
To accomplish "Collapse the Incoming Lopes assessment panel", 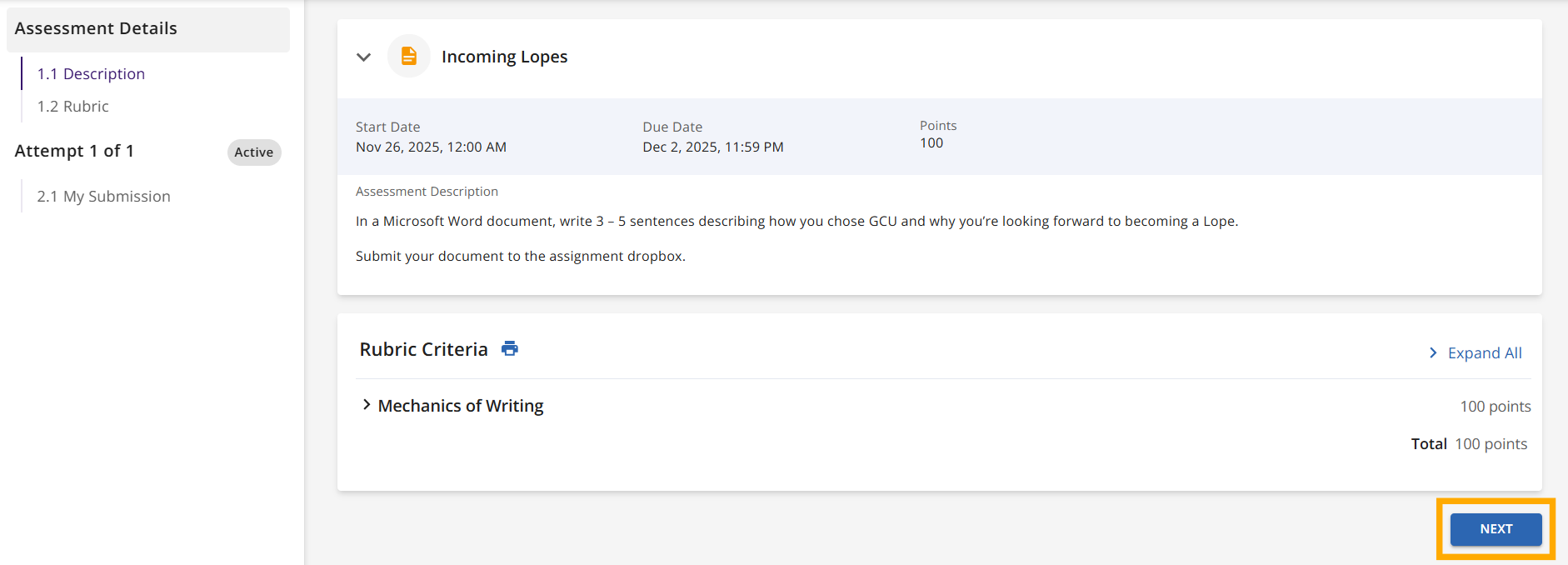I will coord(363,57).
